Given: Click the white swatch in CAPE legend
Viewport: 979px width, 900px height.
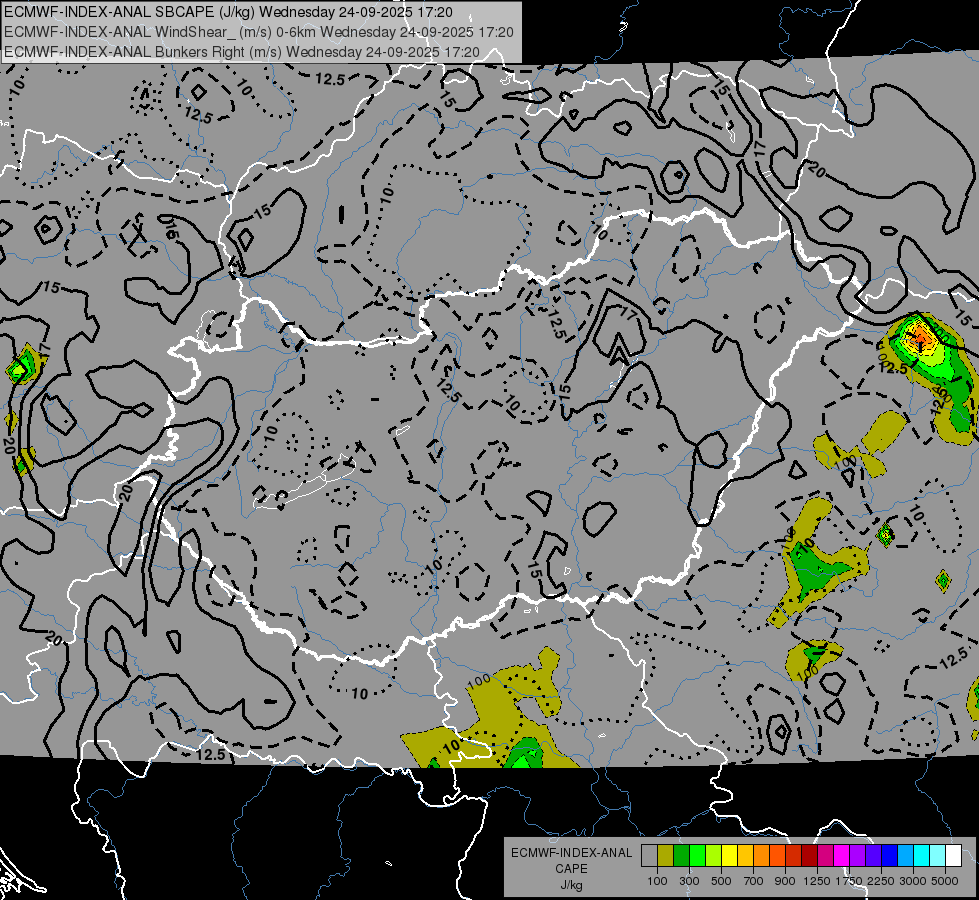Looking at the screenshot, I should (953, 855).
